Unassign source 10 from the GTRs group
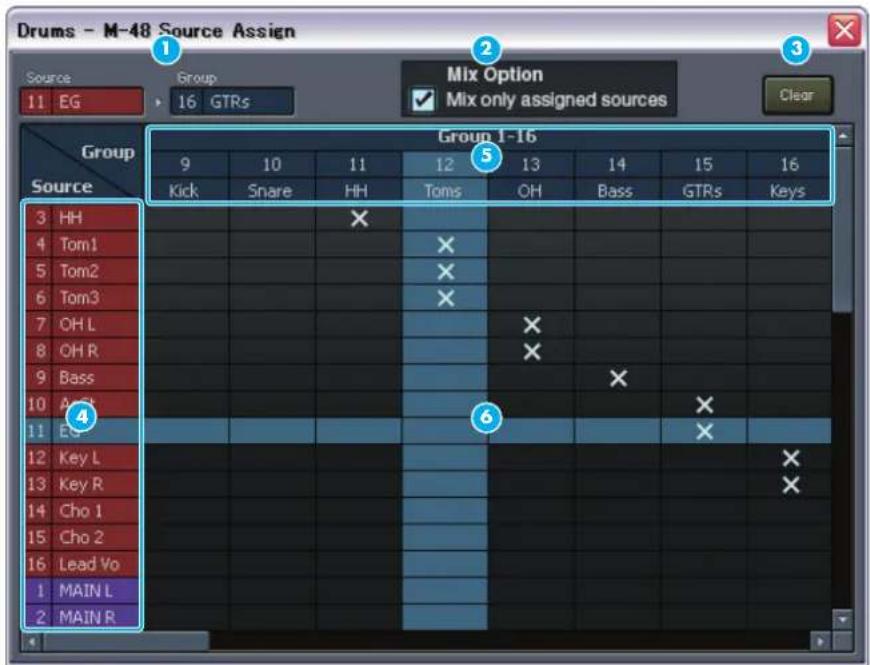The width and height of the screenshot is (870, 665). coord(704,405)
